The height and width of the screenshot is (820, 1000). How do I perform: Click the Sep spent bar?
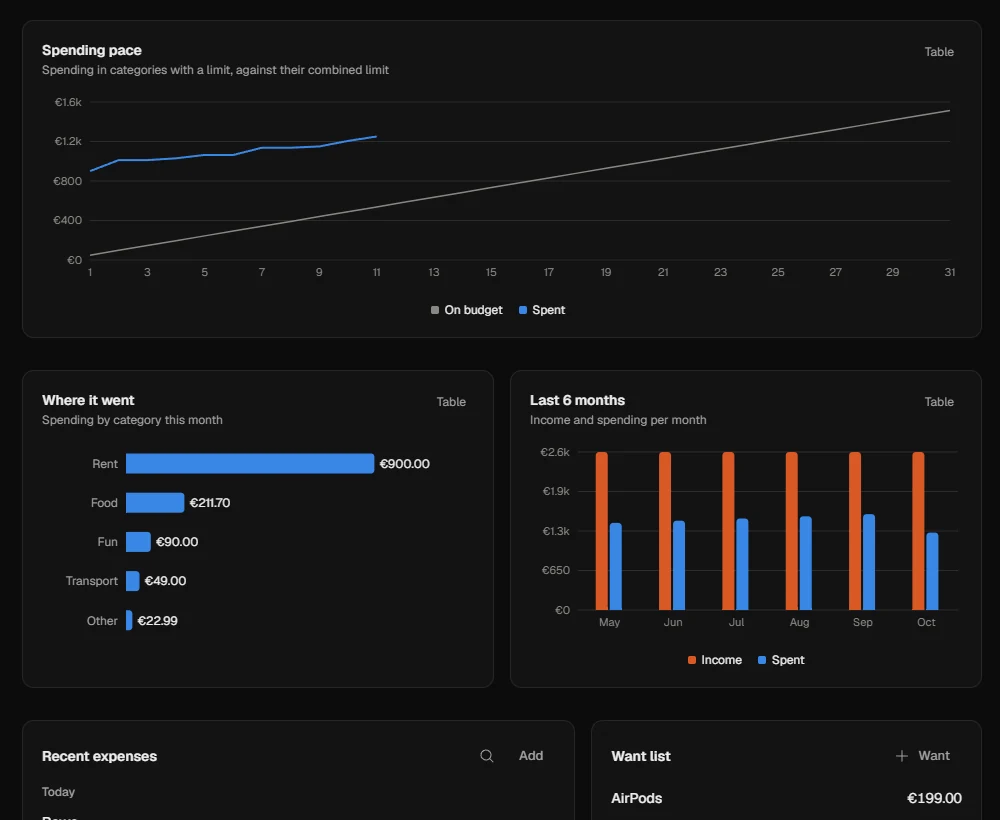tap(869, 562)
